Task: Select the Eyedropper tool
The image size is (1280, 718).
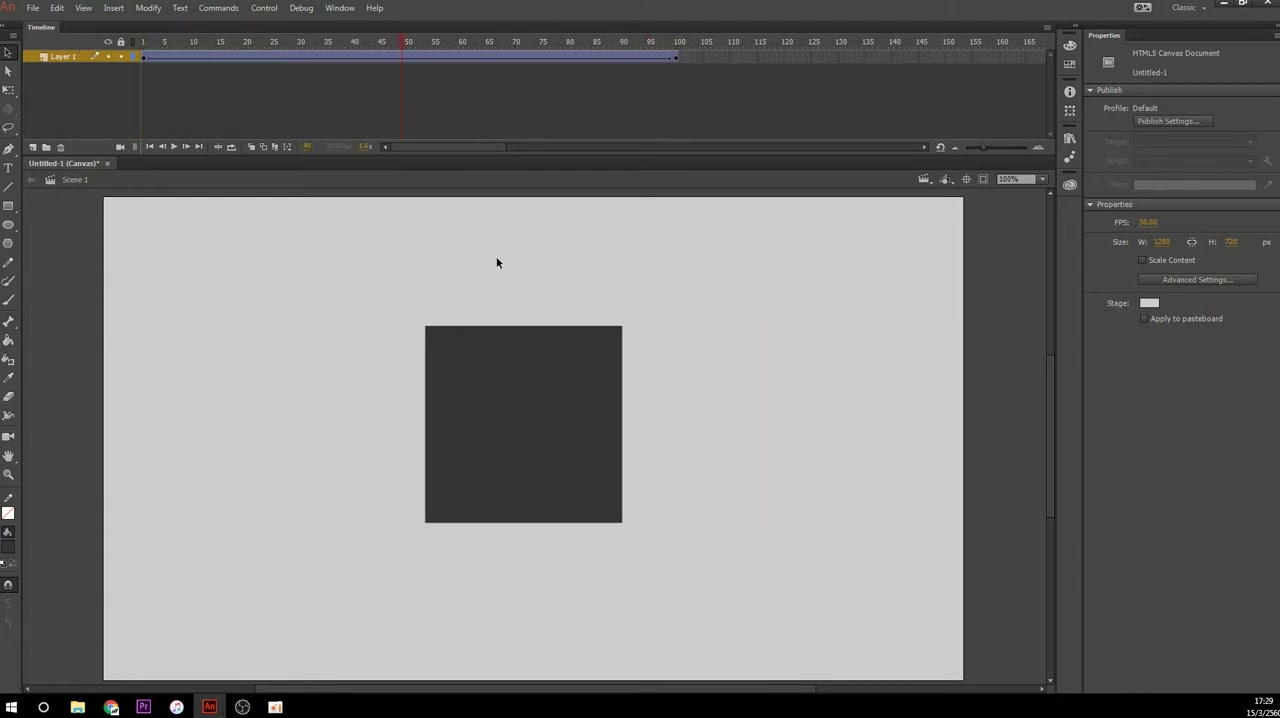Action: (8, 378)
